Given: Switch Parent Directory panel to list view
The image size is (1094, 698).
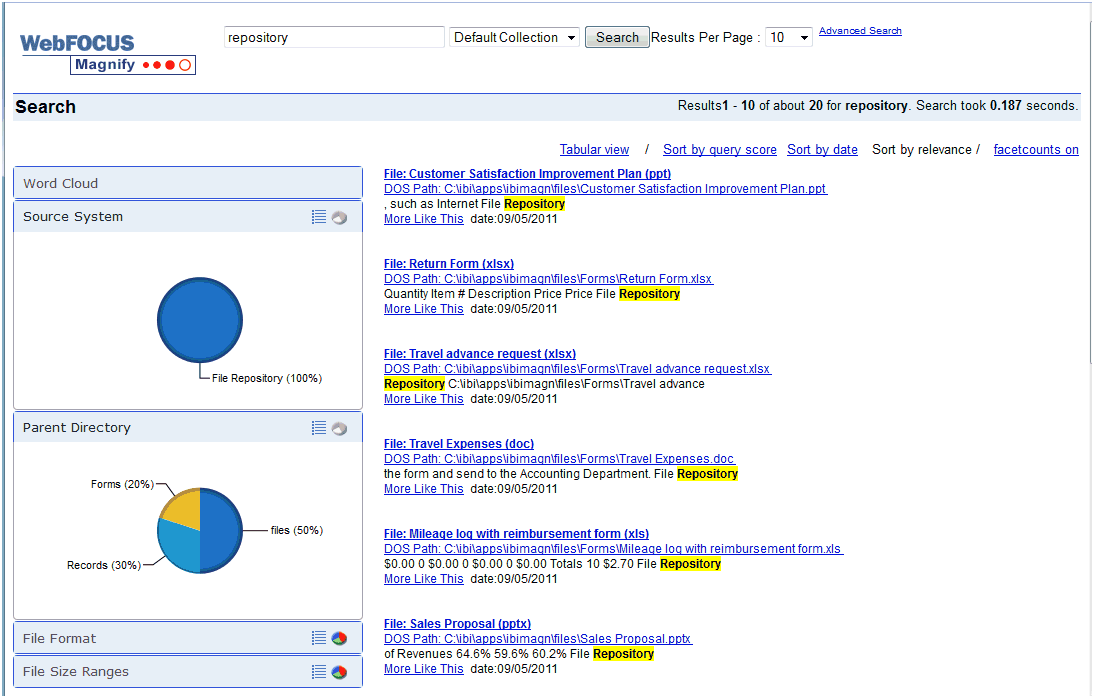Looking at the screenshot, I should point(319,428).
